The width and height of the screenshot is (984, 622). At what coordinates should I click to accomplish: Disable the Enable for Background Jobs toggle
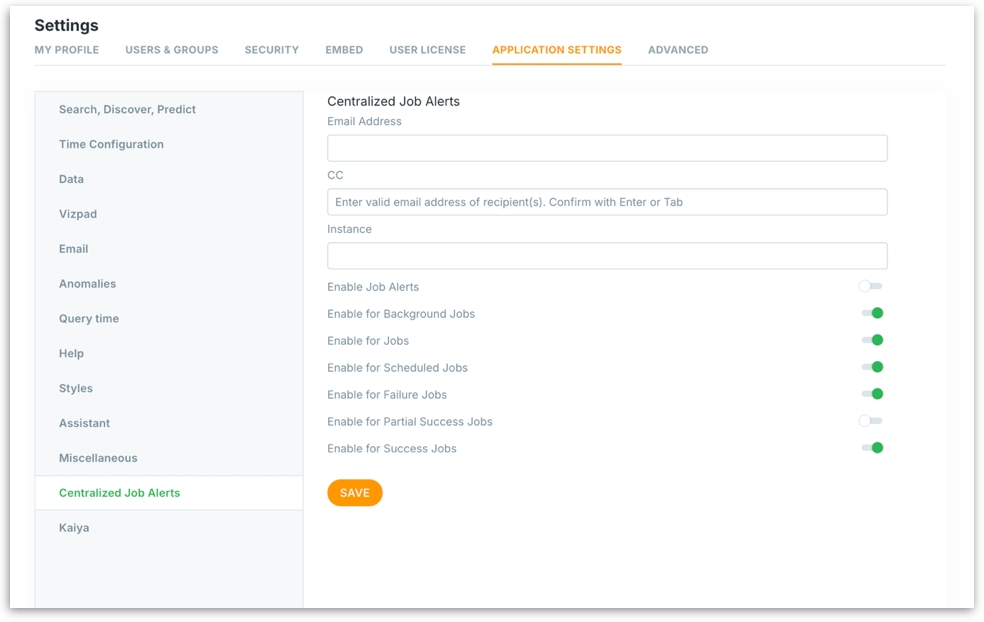coord(872,314)
